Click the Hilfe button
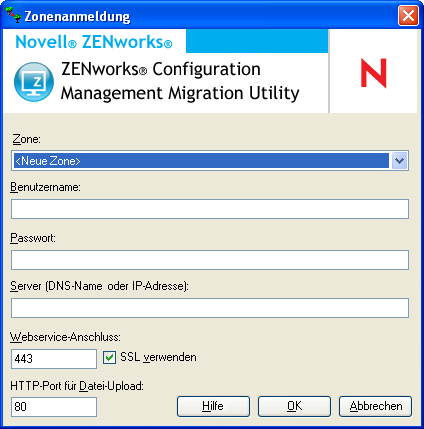424x429 pixels. click(213, 406)
